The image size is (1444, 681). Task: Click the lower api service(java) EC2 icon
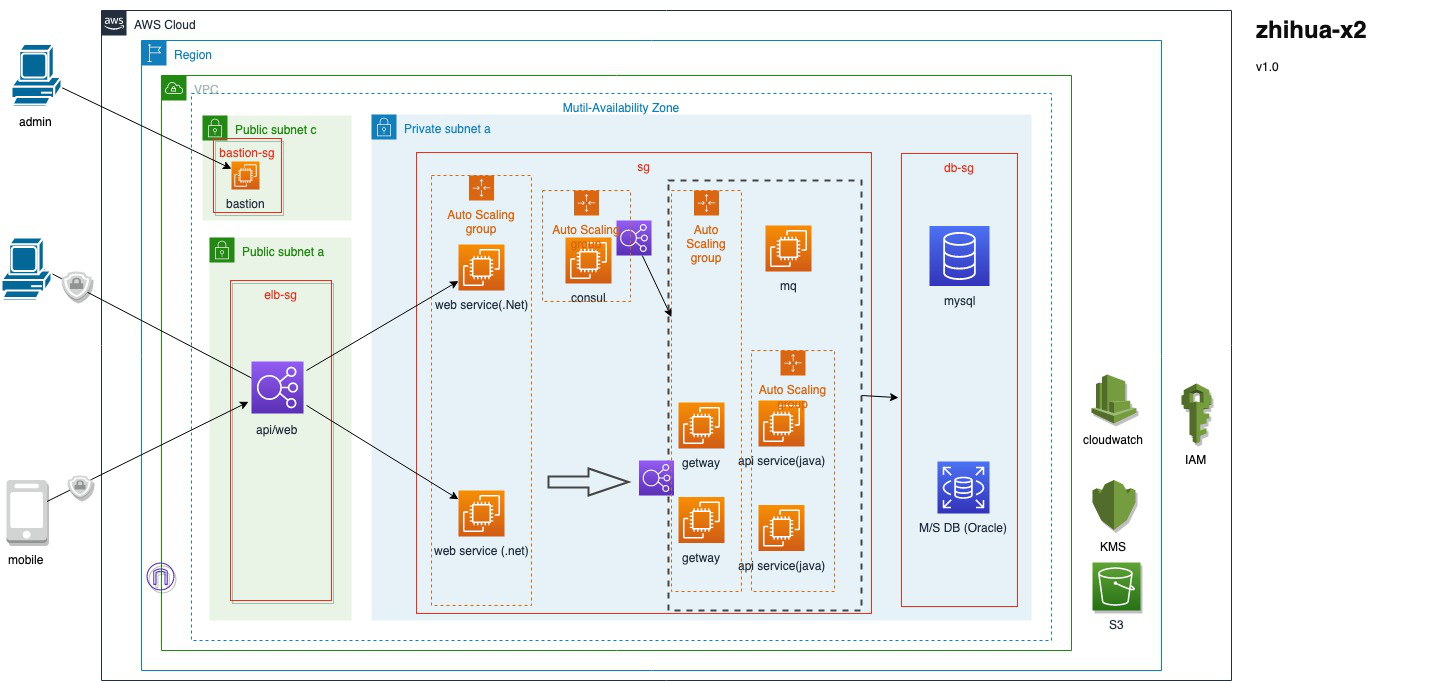781,528
